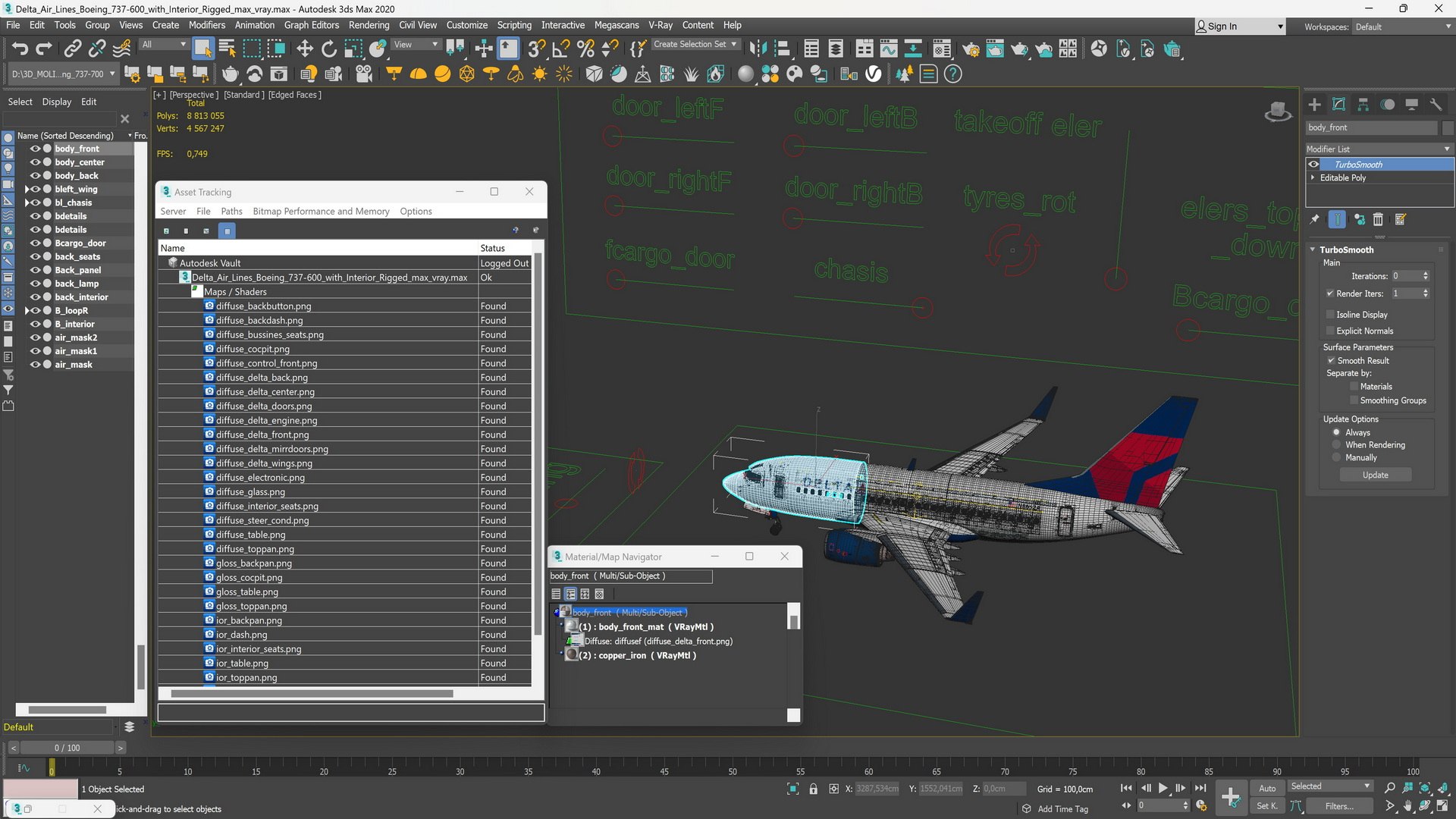
Task: Open Bitmap Performance and Memory menu
Action: 321,211
